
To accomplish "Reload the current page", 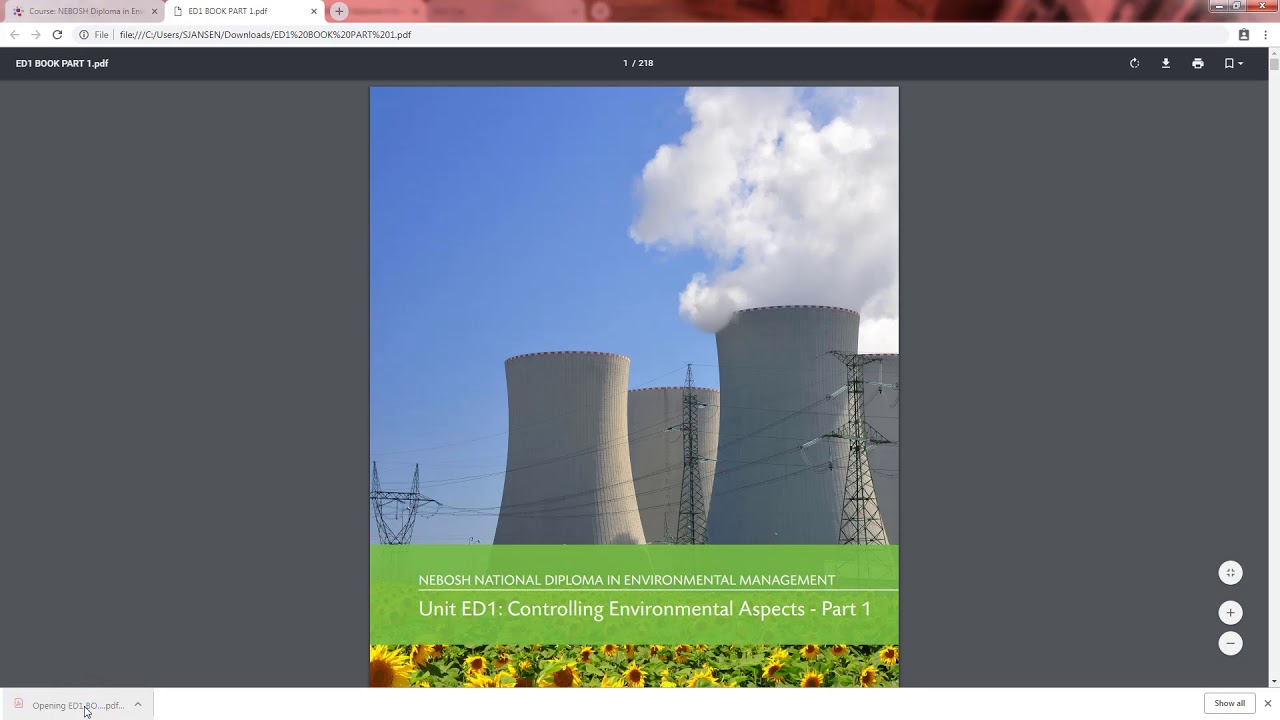I will click(x=57, y=34).
